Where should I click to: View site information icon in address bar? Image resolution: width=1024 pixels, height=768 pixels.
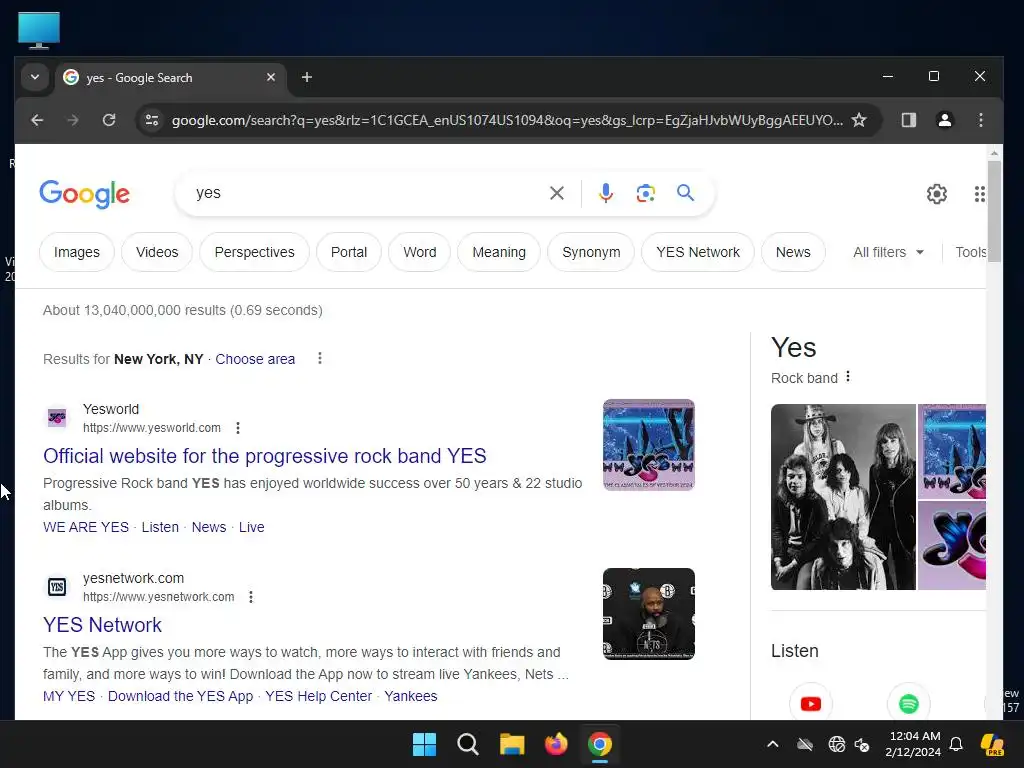(x=152, y=120)
